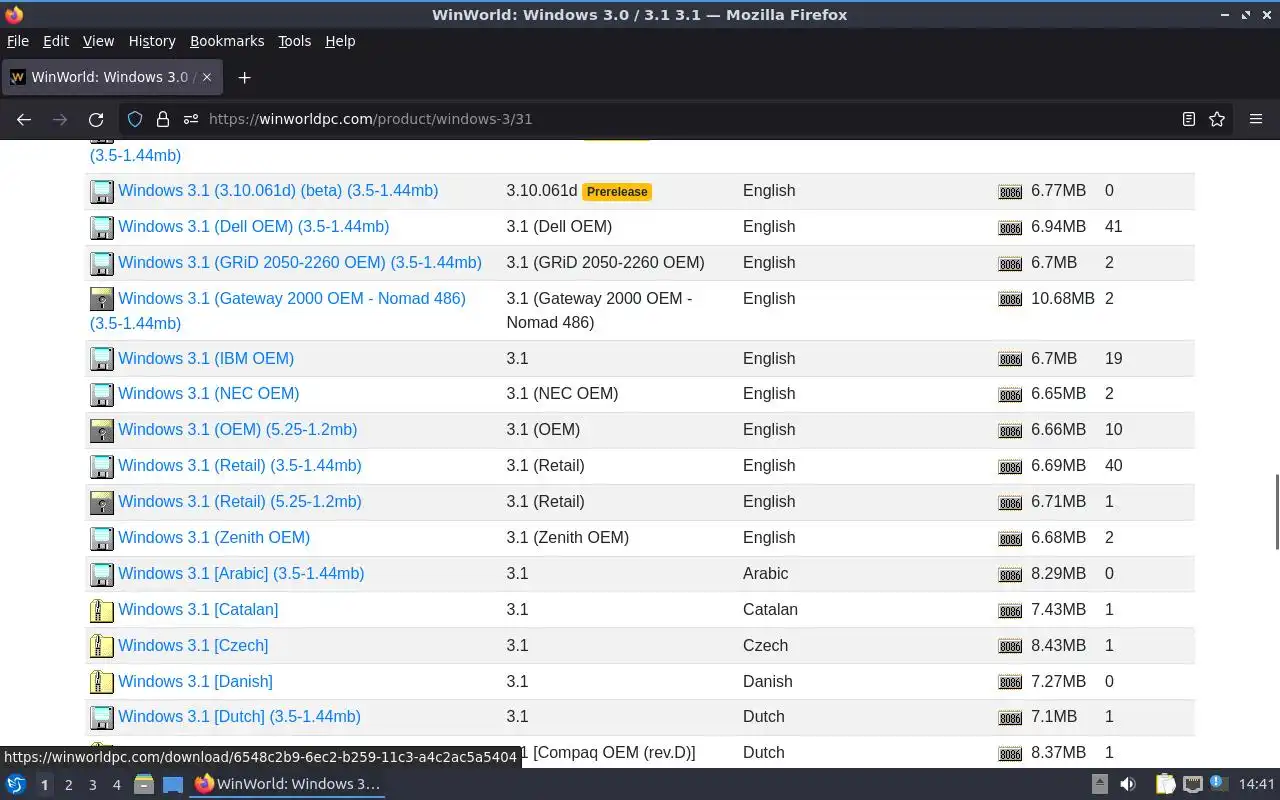Close the WinWorld tab

tap(207, 77)
